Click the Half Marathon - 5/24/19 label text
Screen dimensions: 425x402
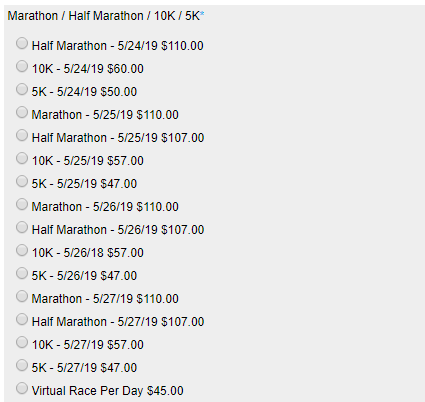coord(94,46)
